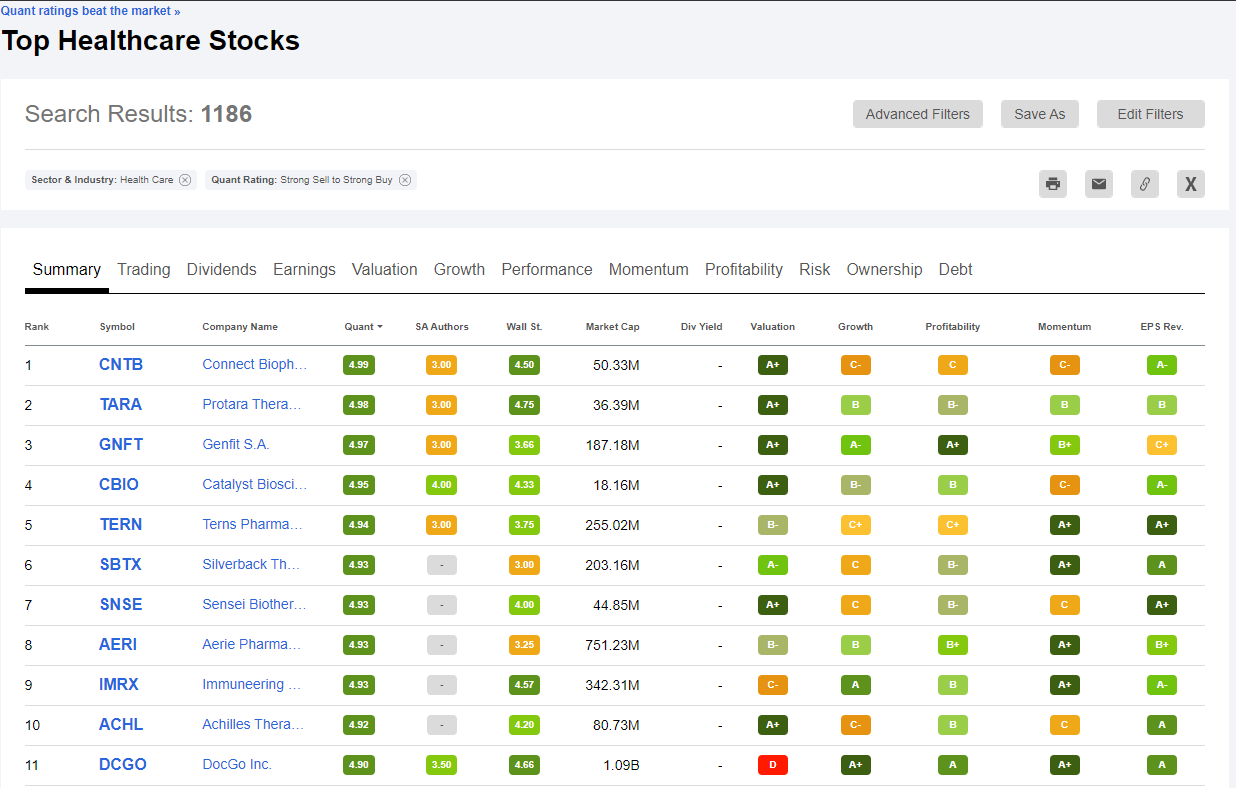Open the CBIO symbol link
Screen dimensions: 1236x788
coord(119,484)
